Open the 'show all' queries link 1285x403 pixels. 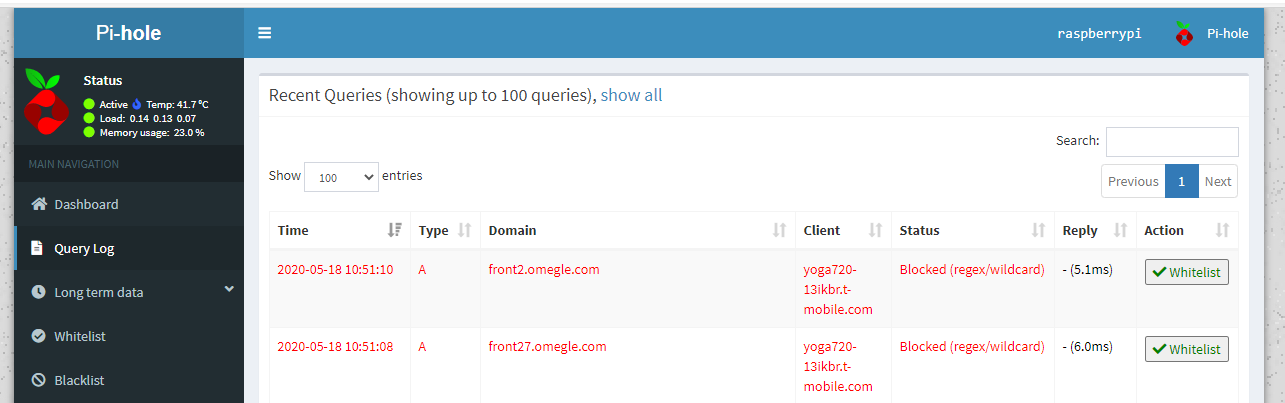(x=631, y=95)
